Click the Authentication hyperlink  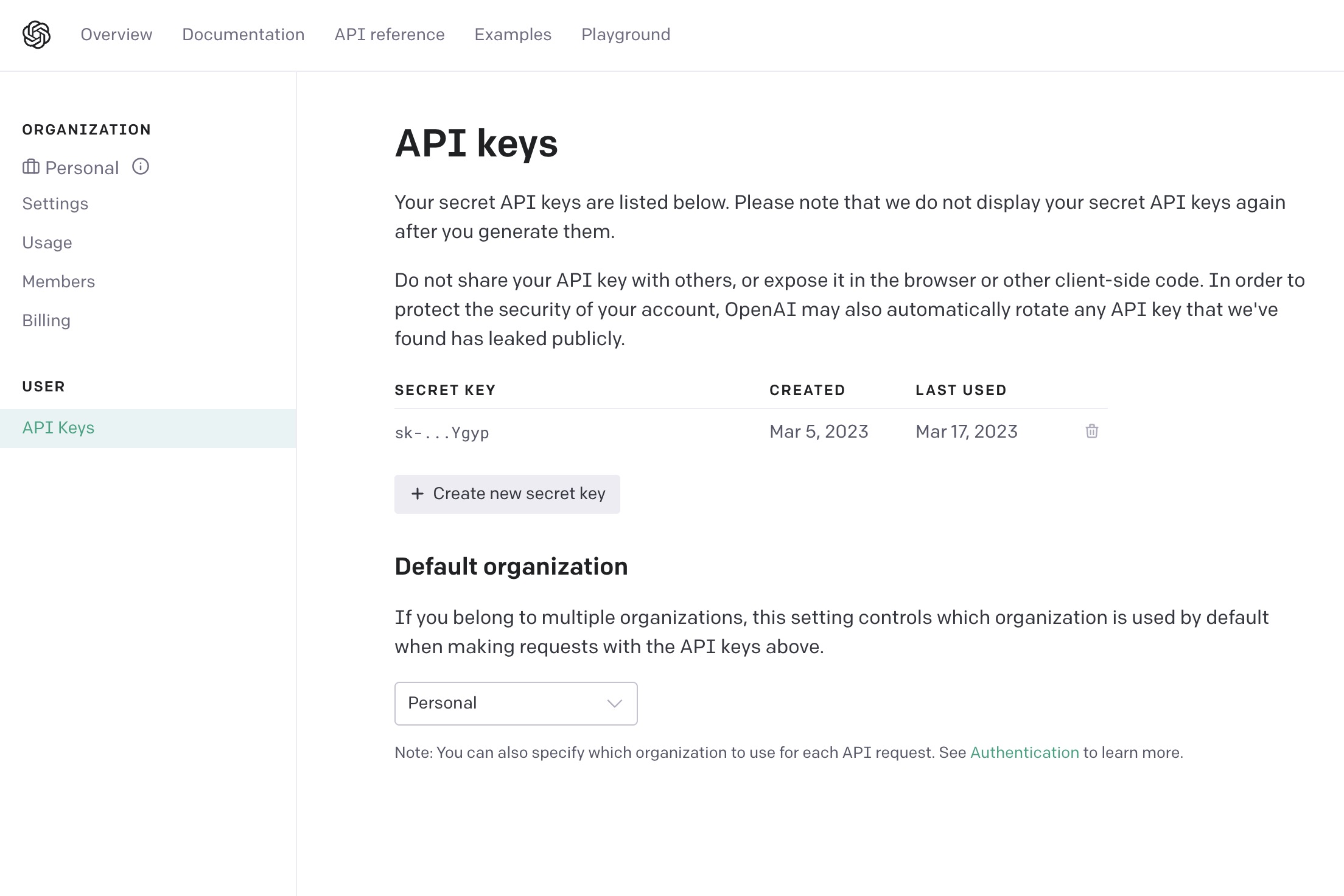pyautogui.click(x=1024, y=753)
